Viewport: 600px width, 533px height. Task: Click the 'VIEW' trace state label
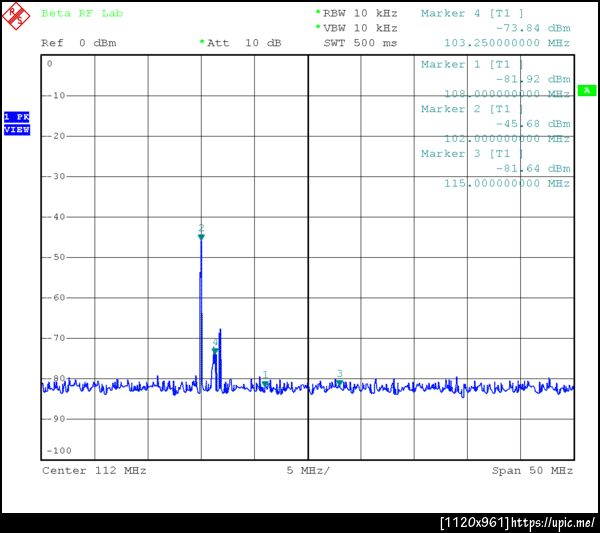[x=17, y=130]
